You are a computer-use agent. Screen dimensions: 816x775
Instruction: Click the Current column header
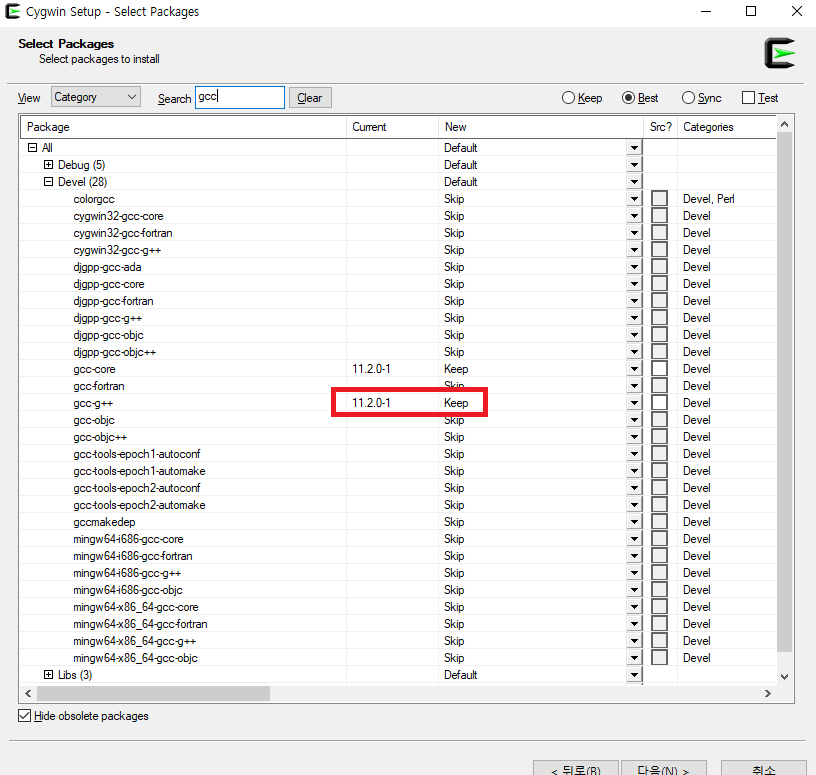point(392,127)
